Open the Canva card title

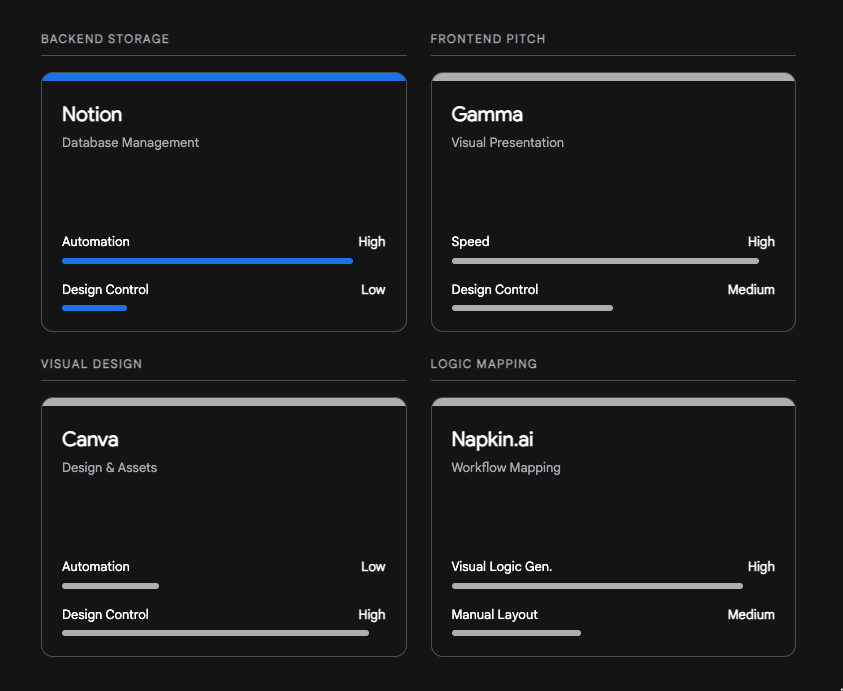pyautogui.click(x=90, y=439)
